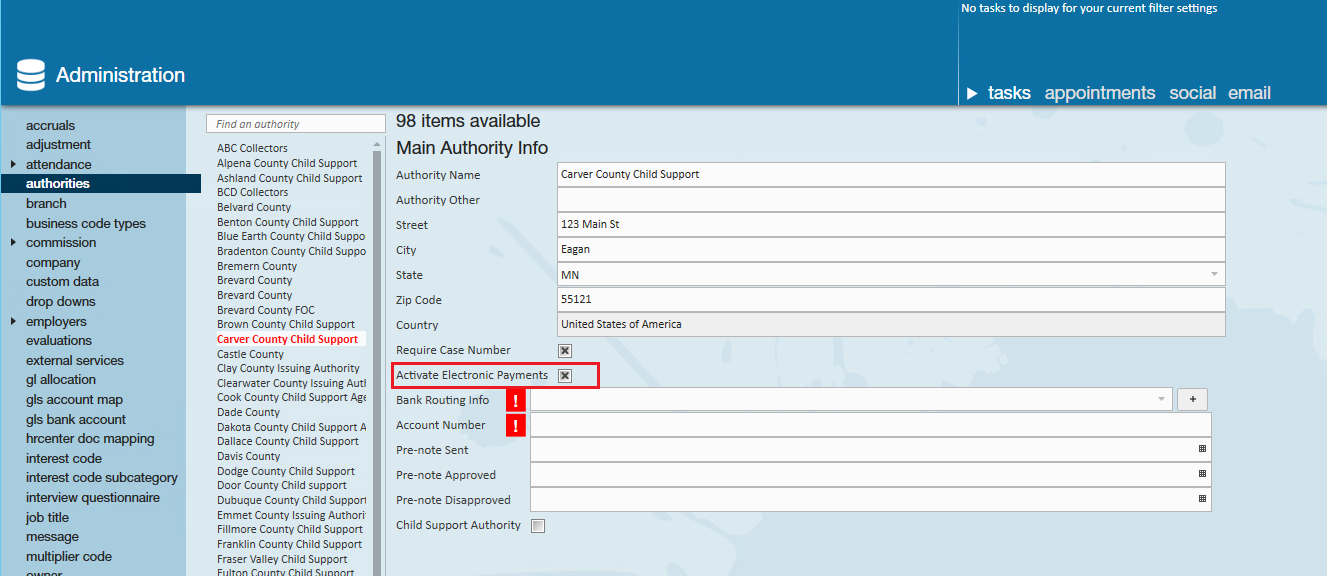
Task: Select ABC Collectors in authority list
Action: (x=252, y=148)
